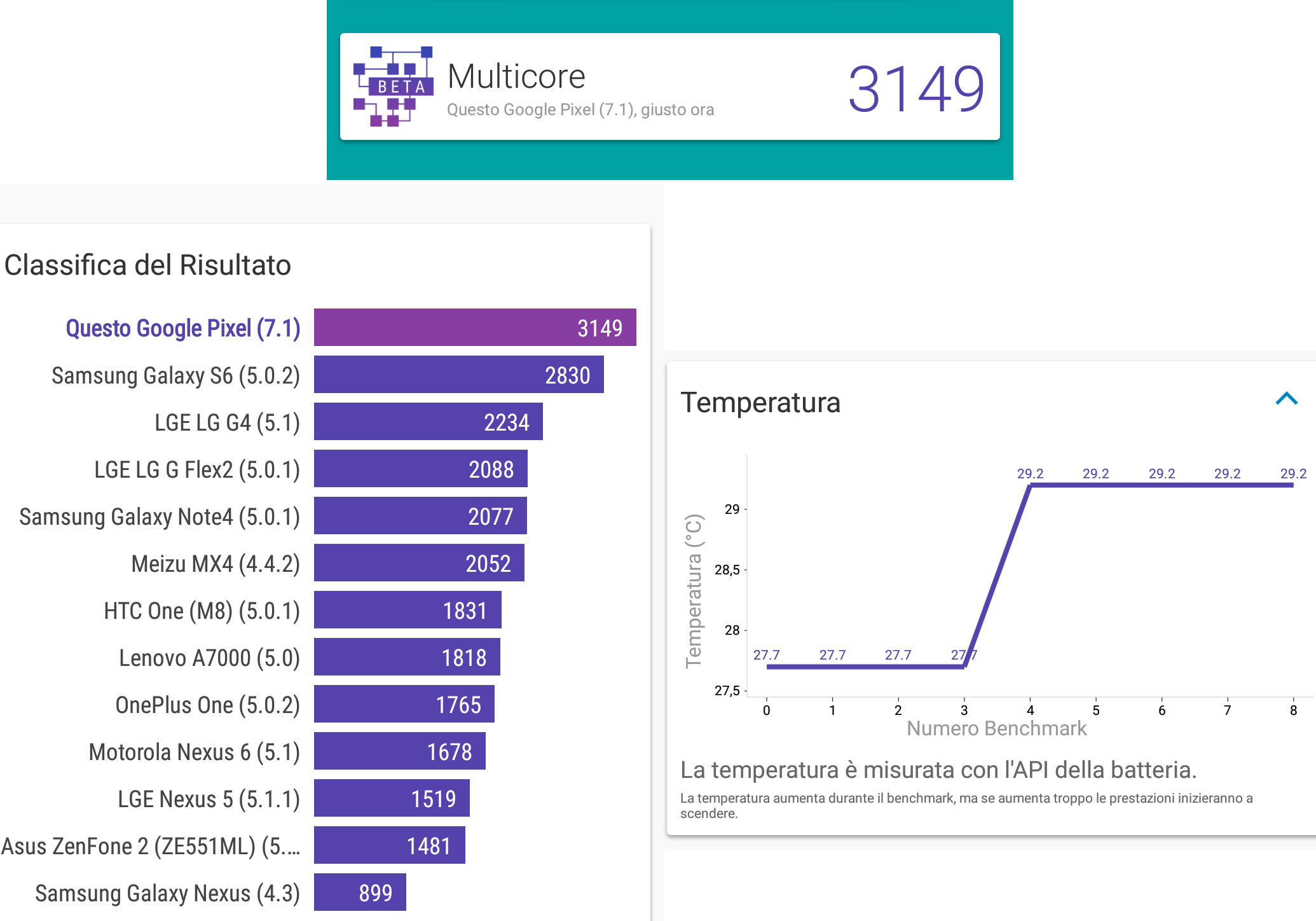
Task: Click the Questo Google Pixel (7.1), giusto ora subtitle
Action: tap(580, 110)
